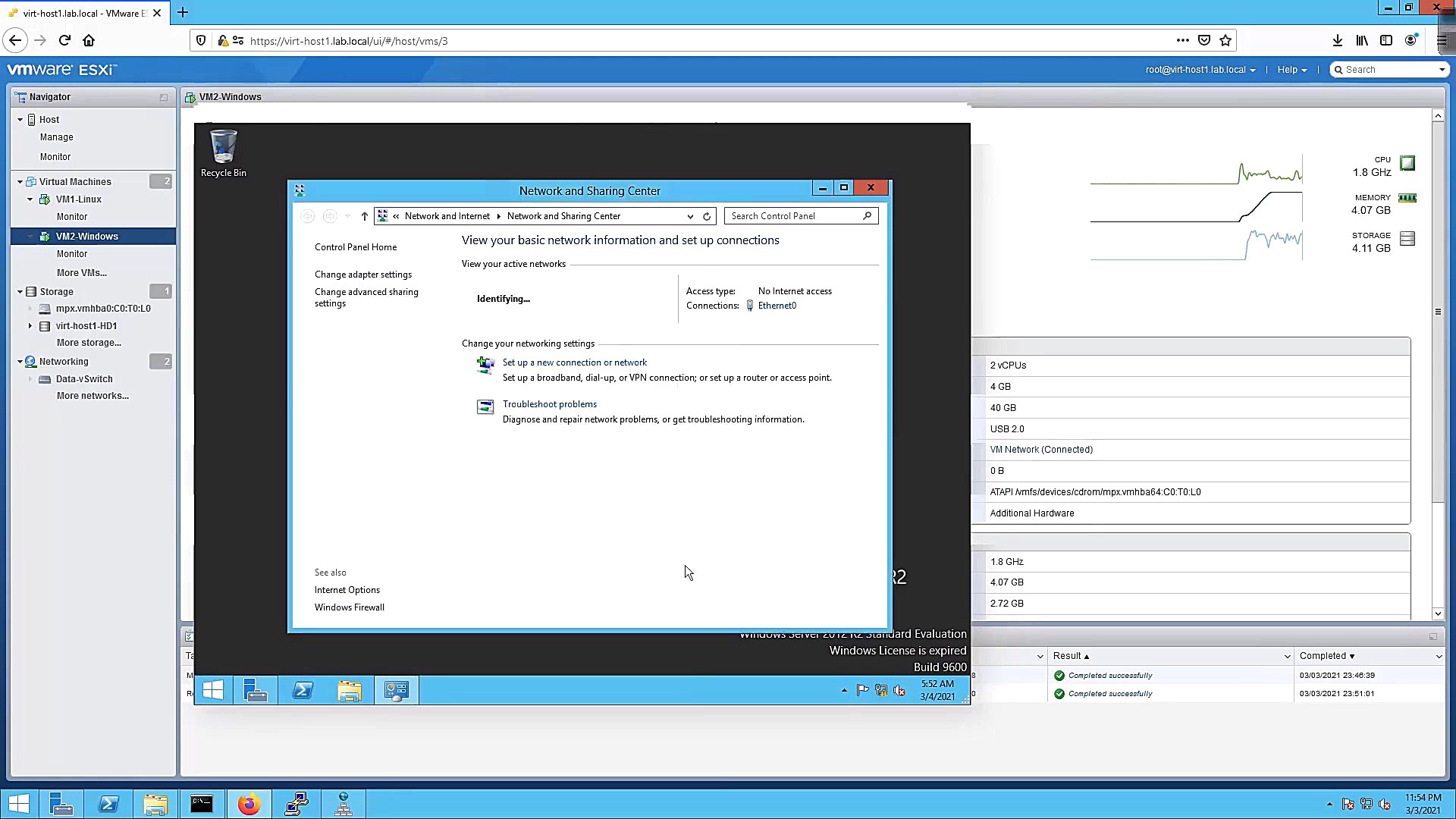Open PowerShell in VM taskbar
Image resolution: width=1456 pixels, height=819 pixels.
(x=303, y=690)
